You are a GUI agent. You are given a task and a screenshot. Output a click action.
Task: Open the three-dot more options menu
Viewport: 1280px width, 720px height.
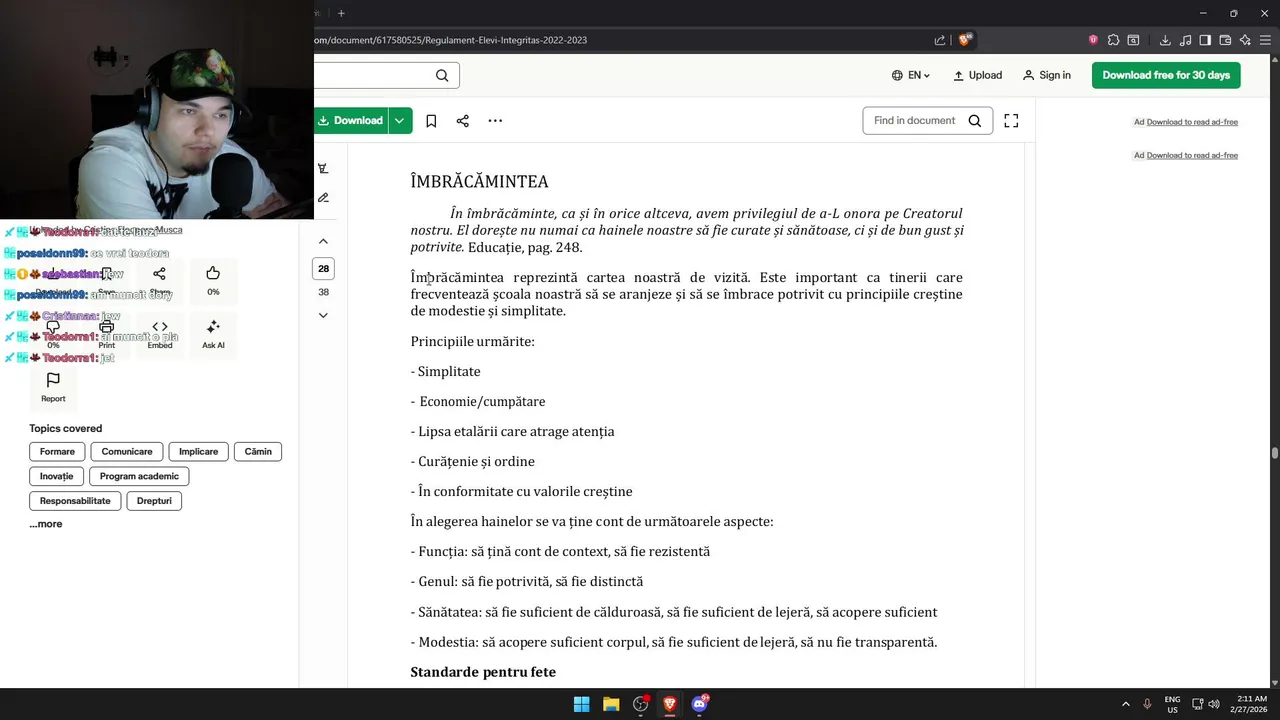click(495, 121)
